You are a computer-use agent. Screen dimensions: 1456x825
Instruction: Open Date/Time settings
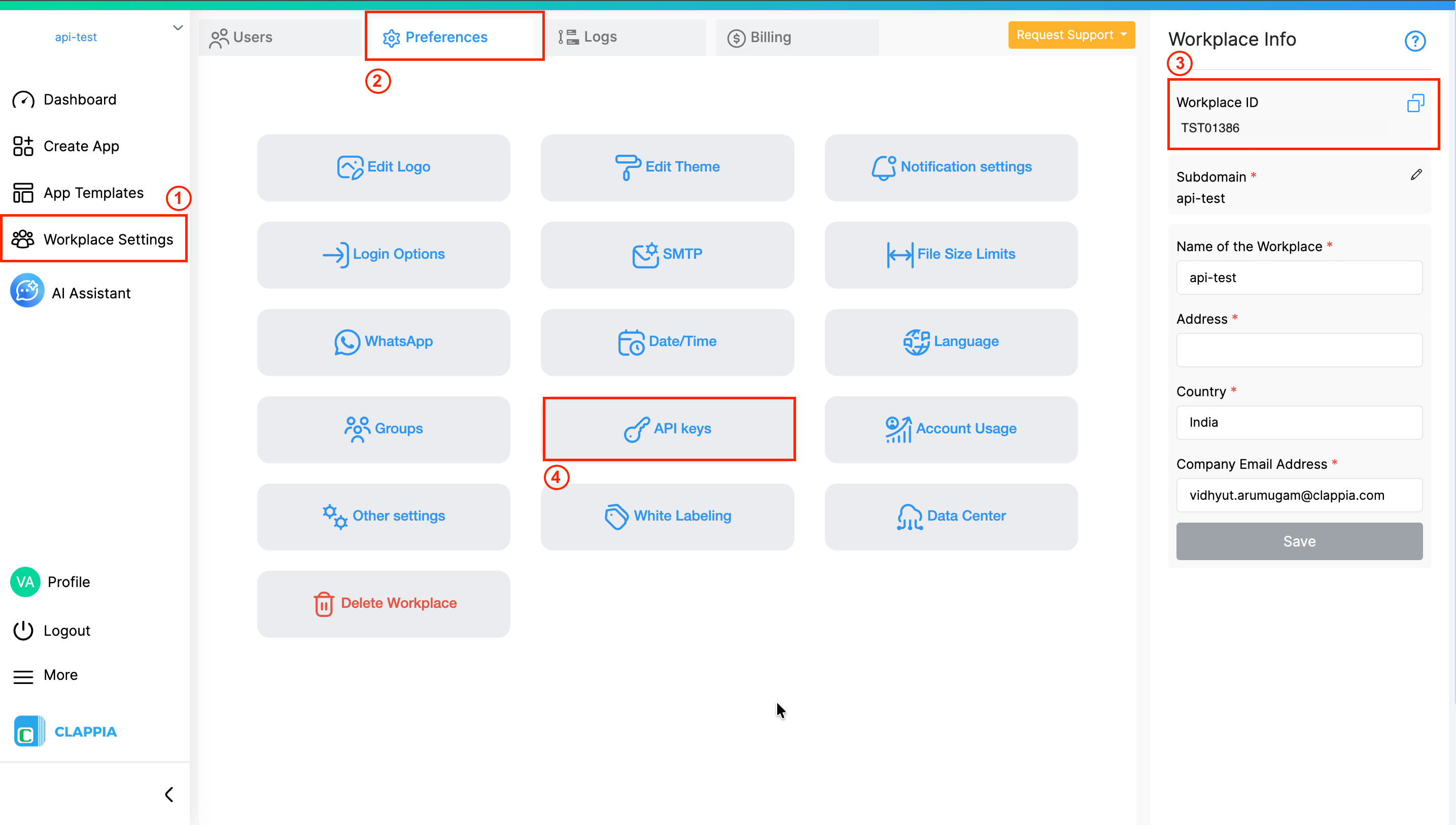[x=668, y=341]
